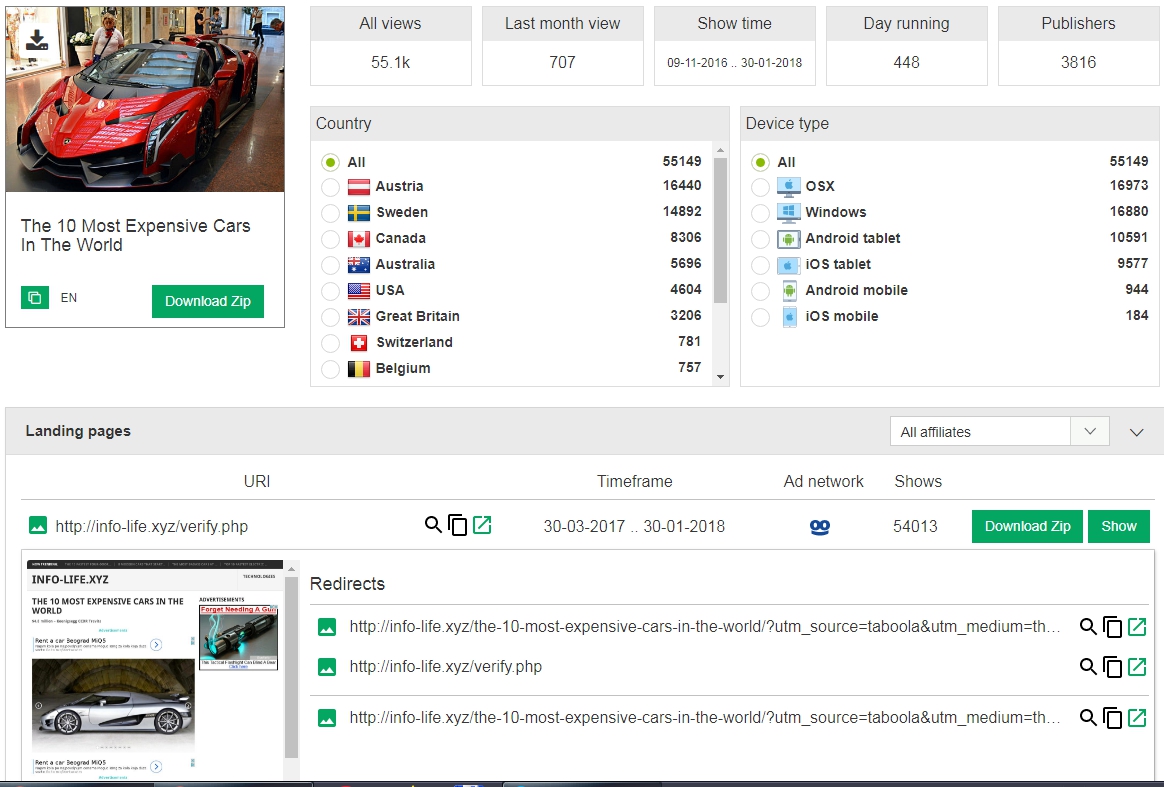Click the OSX monitor icon
Image resolution: width=1164 pixels, height=787 pixels.
point(788,186)
